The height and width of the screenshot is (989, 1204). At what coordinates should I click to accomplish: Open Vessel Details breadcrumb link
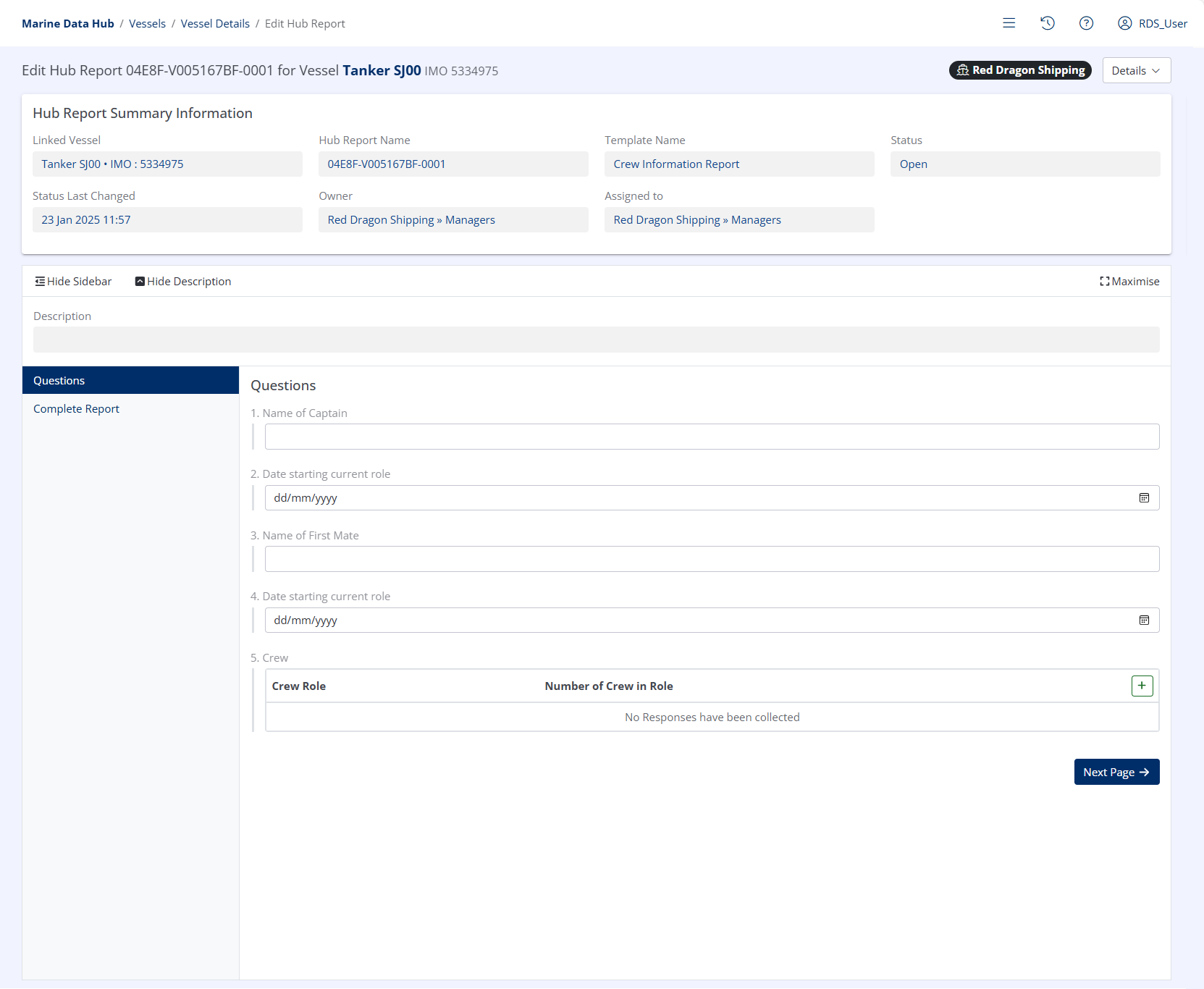coord(215,24)
